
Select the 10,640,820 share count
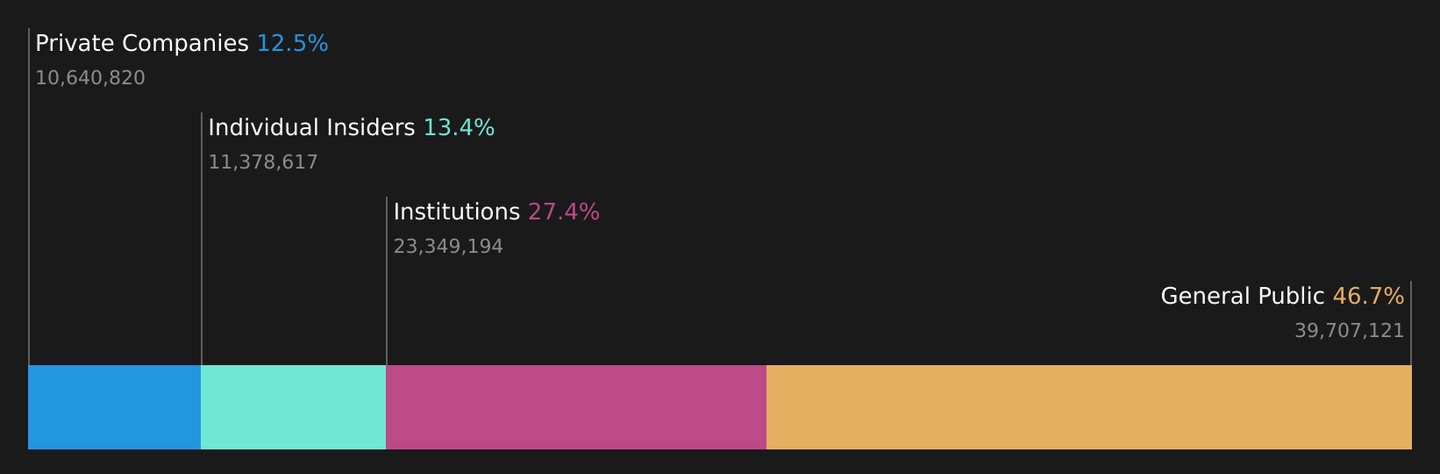(90, 78)
